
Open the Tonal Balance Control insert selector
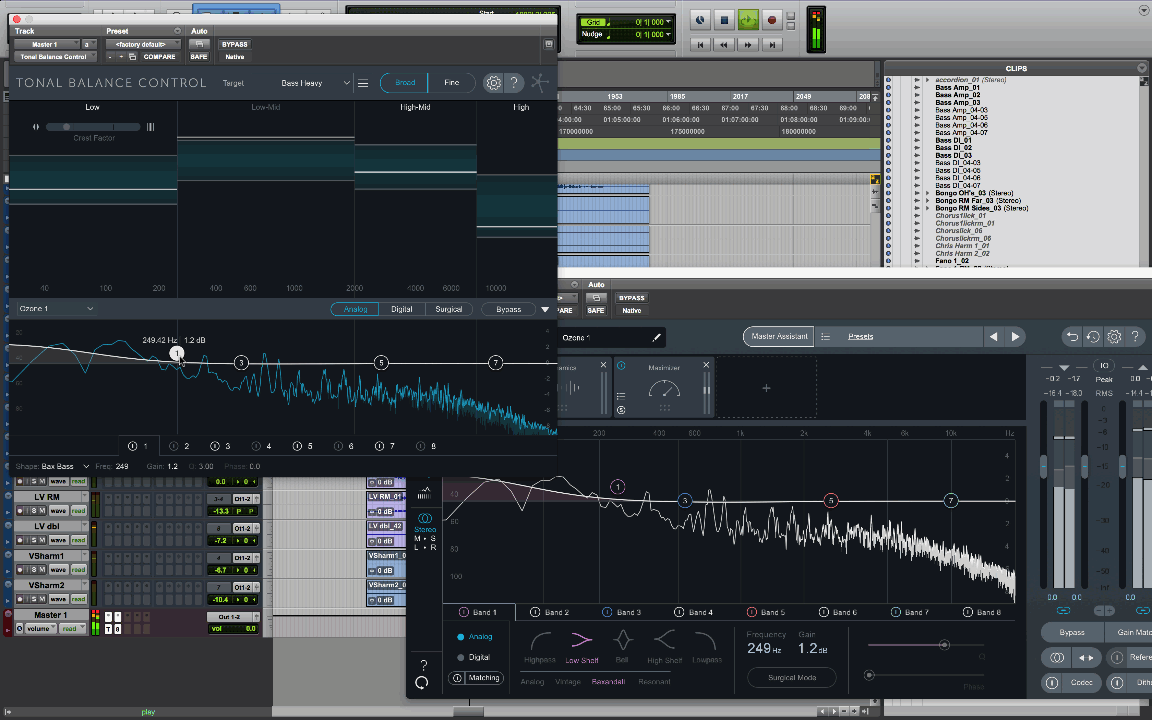tap(55, 57)
